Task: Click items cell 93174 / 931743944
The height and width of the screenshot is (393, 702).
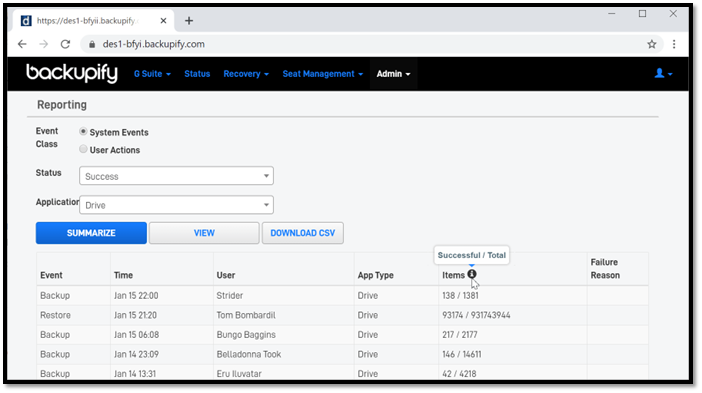Action: (x=476, y=315)
